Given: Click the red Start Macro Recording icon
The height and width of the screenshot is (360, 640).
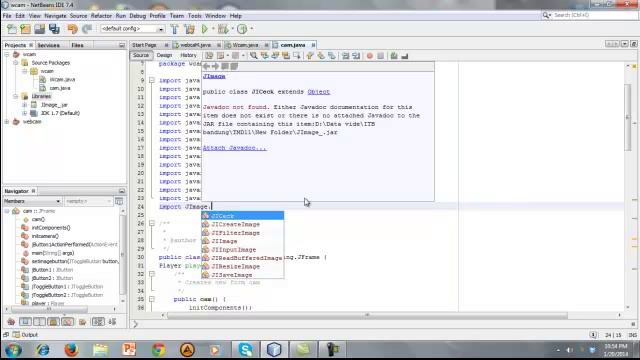Looking at the screenshot, I should [x=370, y=56].
